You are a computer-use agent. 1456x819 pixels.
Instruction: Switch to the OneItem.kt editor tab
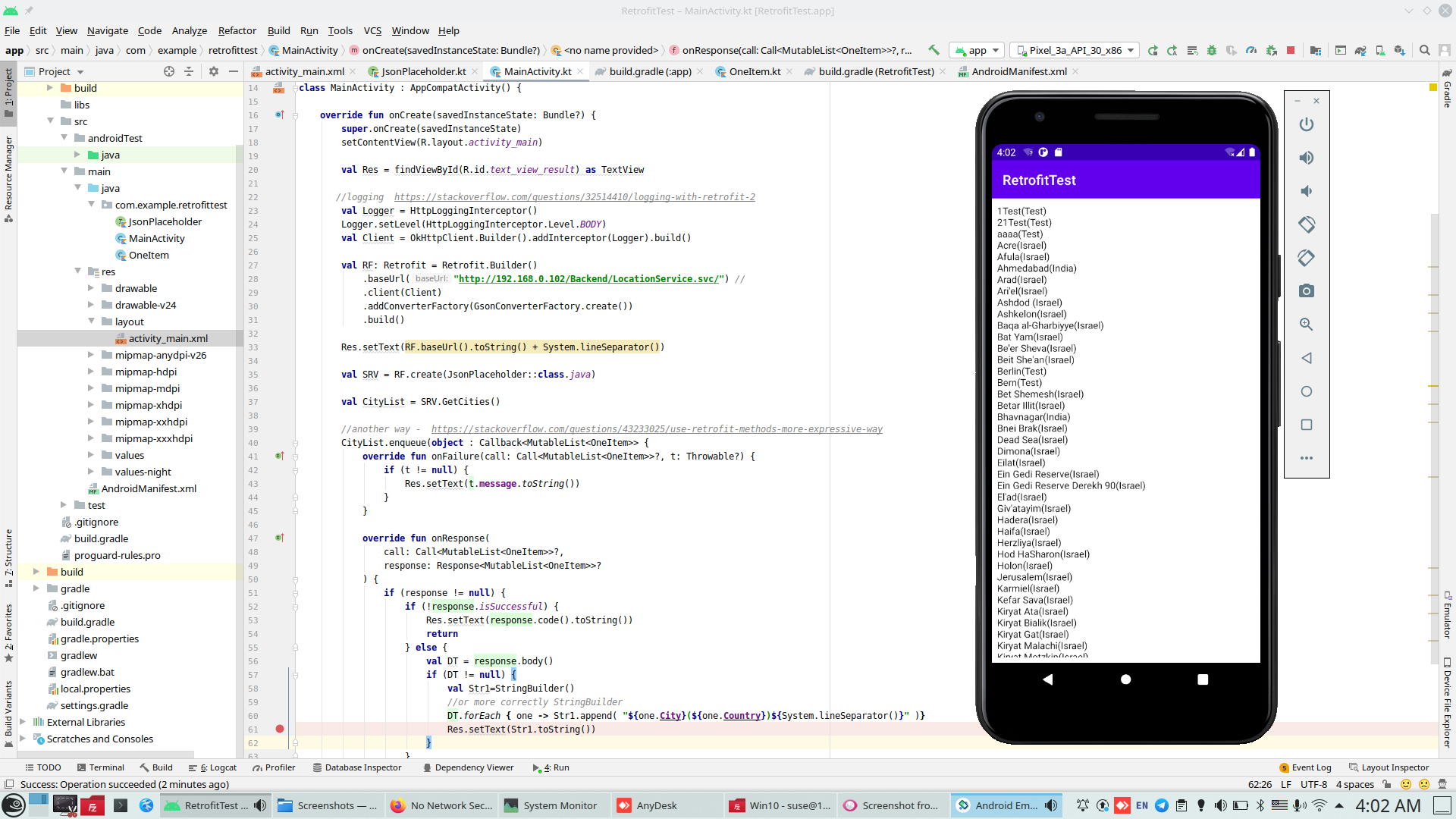click(x=754, y=71)
